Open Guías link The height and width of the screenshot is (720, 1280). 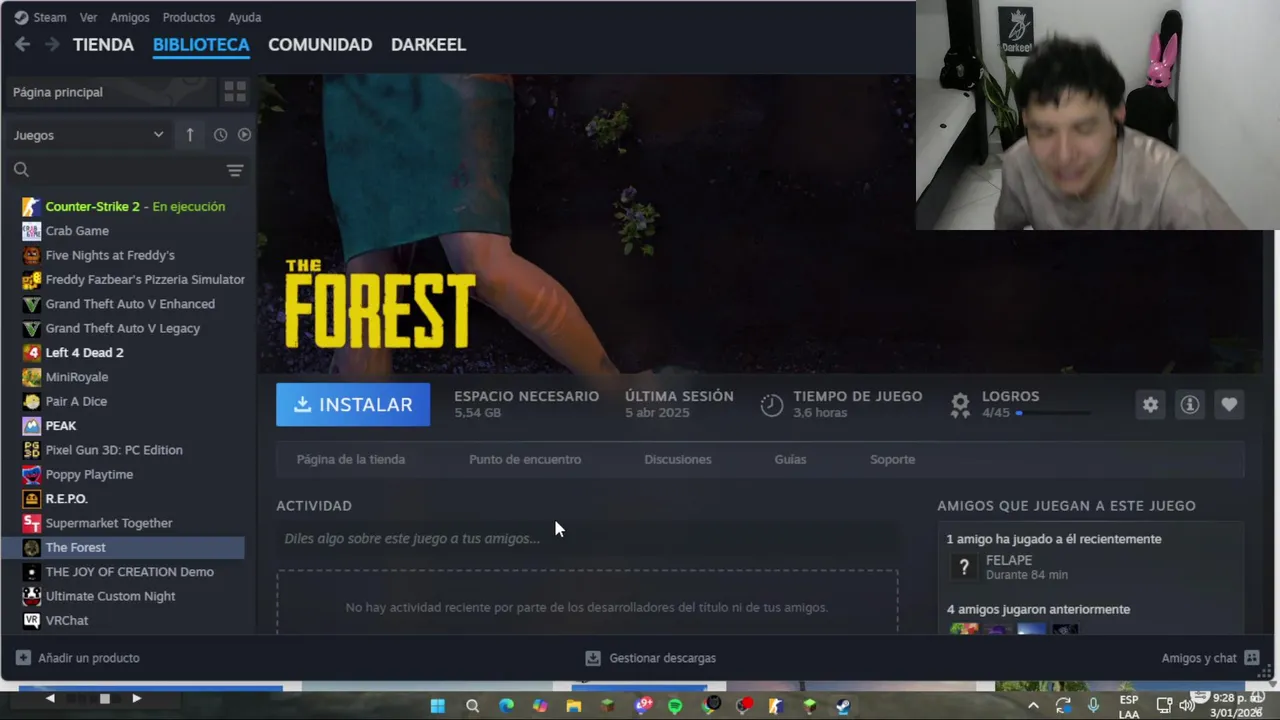[x=790, y=459]
